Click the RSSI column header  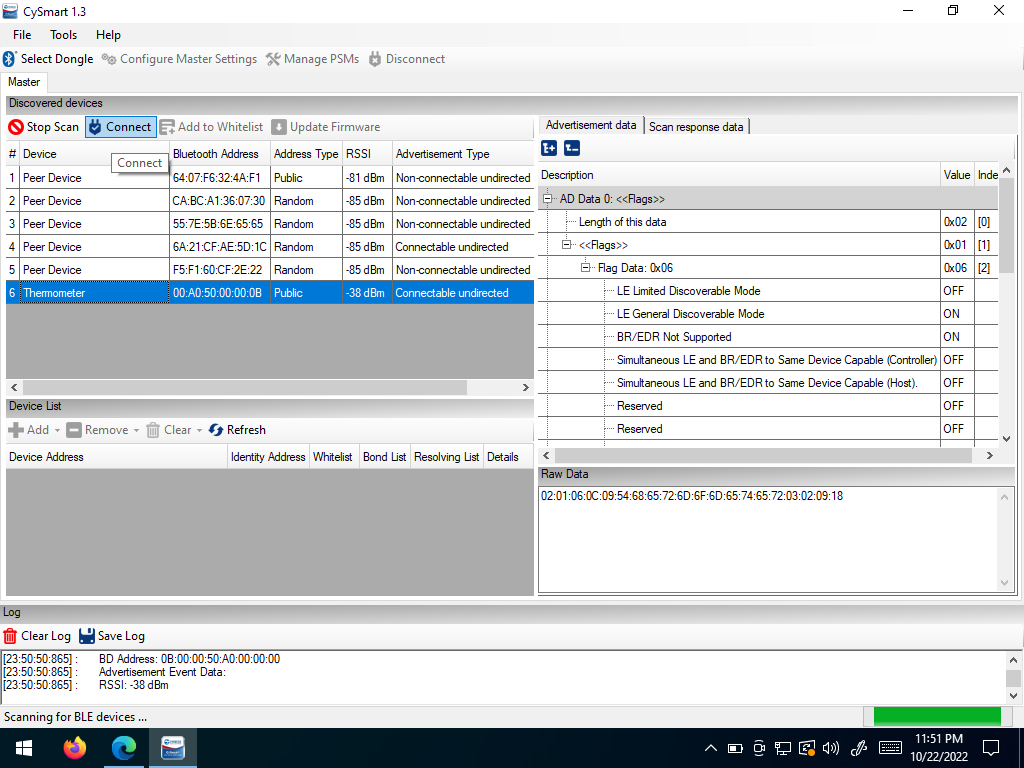pos(367,154)
